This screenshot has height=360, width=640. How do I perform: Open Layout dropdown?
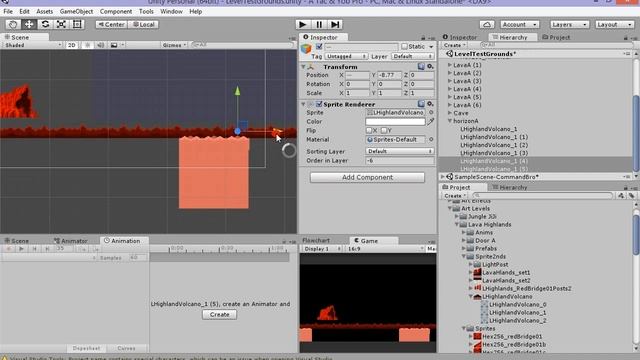pyautogui.click(x=614, y=24)
